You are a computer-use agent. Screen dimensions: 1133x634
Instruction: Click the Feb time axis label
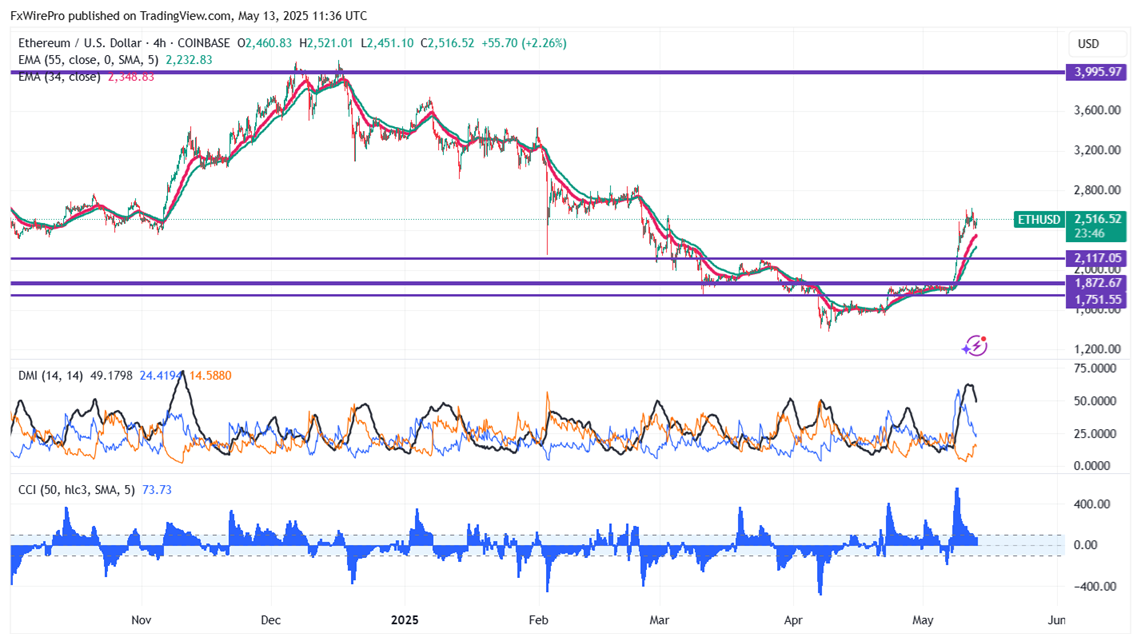coord(538,620)
